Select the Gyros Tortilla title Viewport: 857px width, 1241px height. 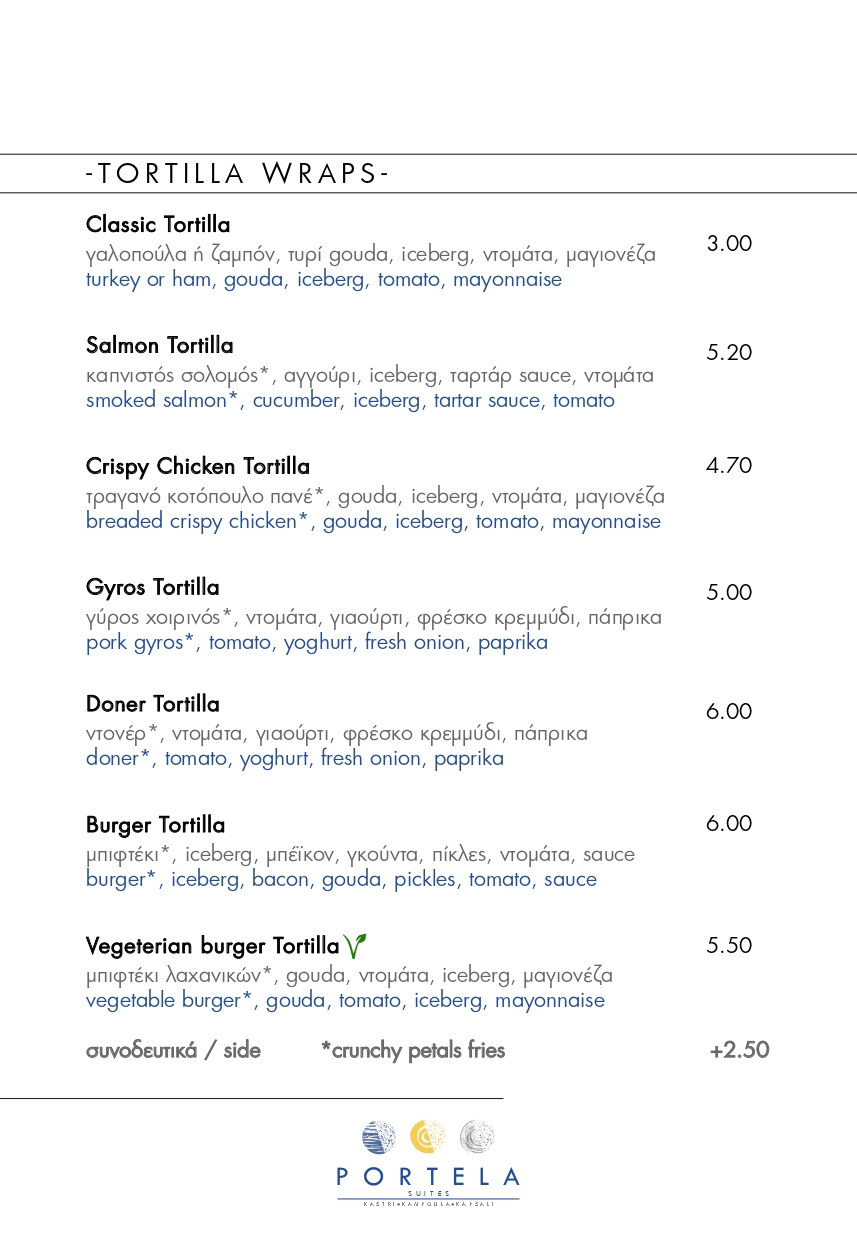pyautogui.click(x=153, y=588)
